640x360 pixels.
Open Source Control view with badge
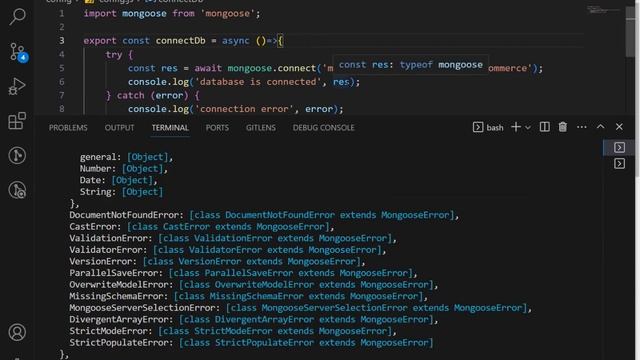17,52
